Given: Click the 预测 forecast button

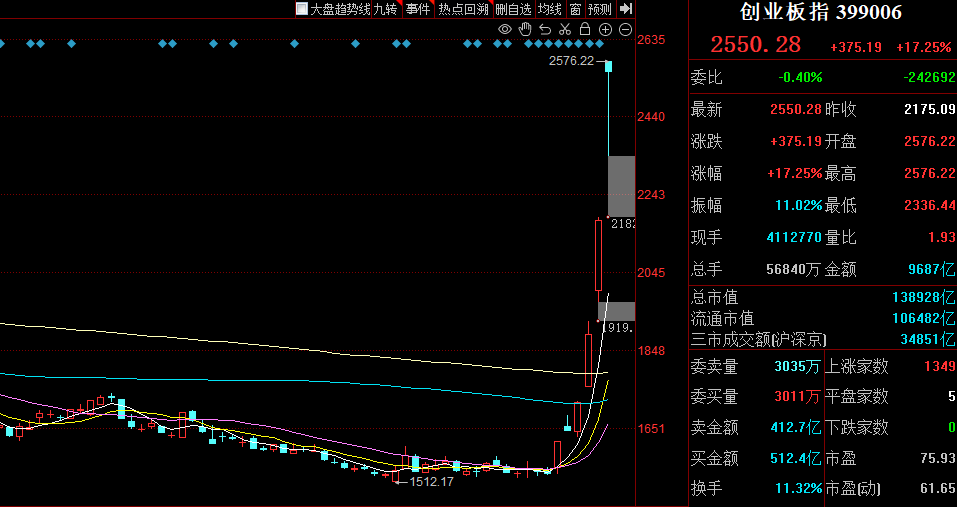Looking at the screenshot, I should coord(599,9).
